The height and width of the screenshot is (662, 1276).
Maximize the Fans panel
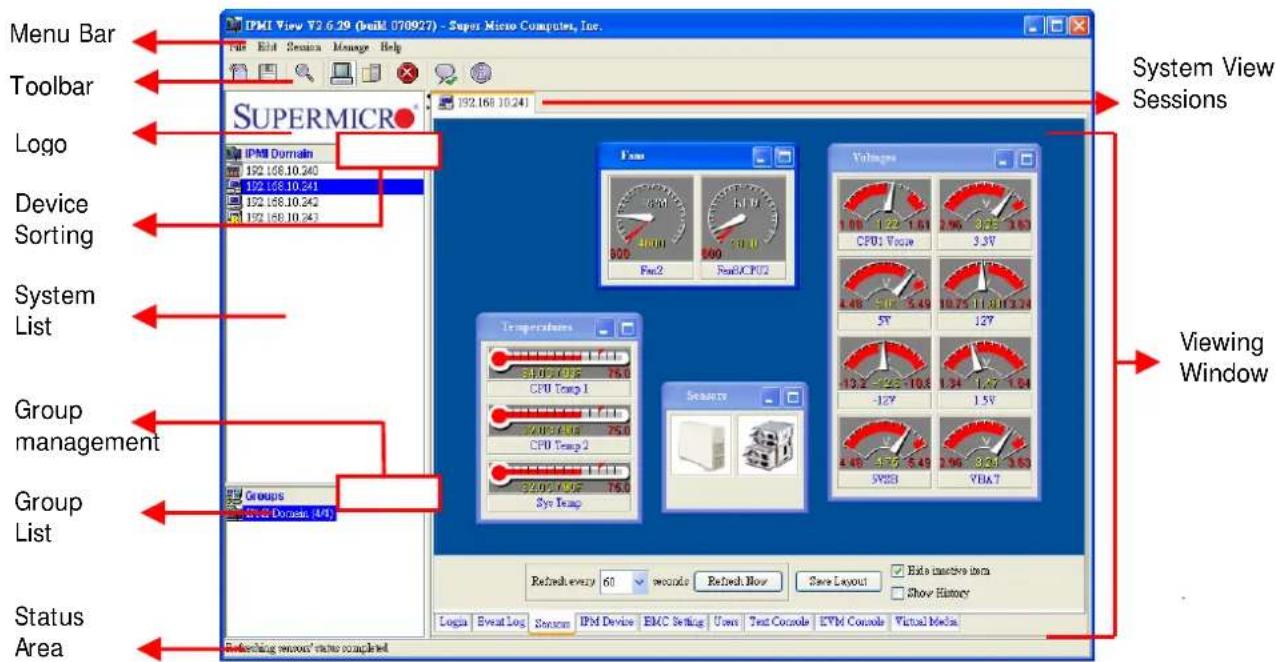coord(784,157)
